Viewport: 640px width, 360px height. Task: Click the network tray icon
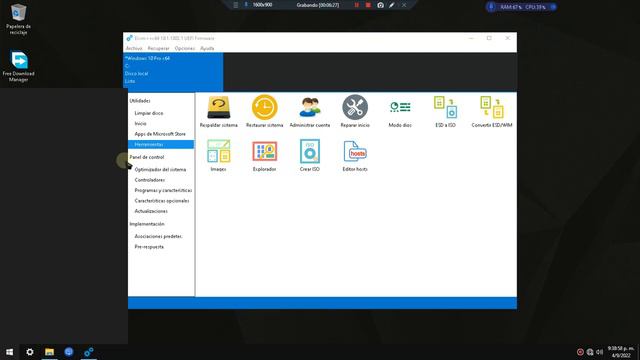(590, 352)
